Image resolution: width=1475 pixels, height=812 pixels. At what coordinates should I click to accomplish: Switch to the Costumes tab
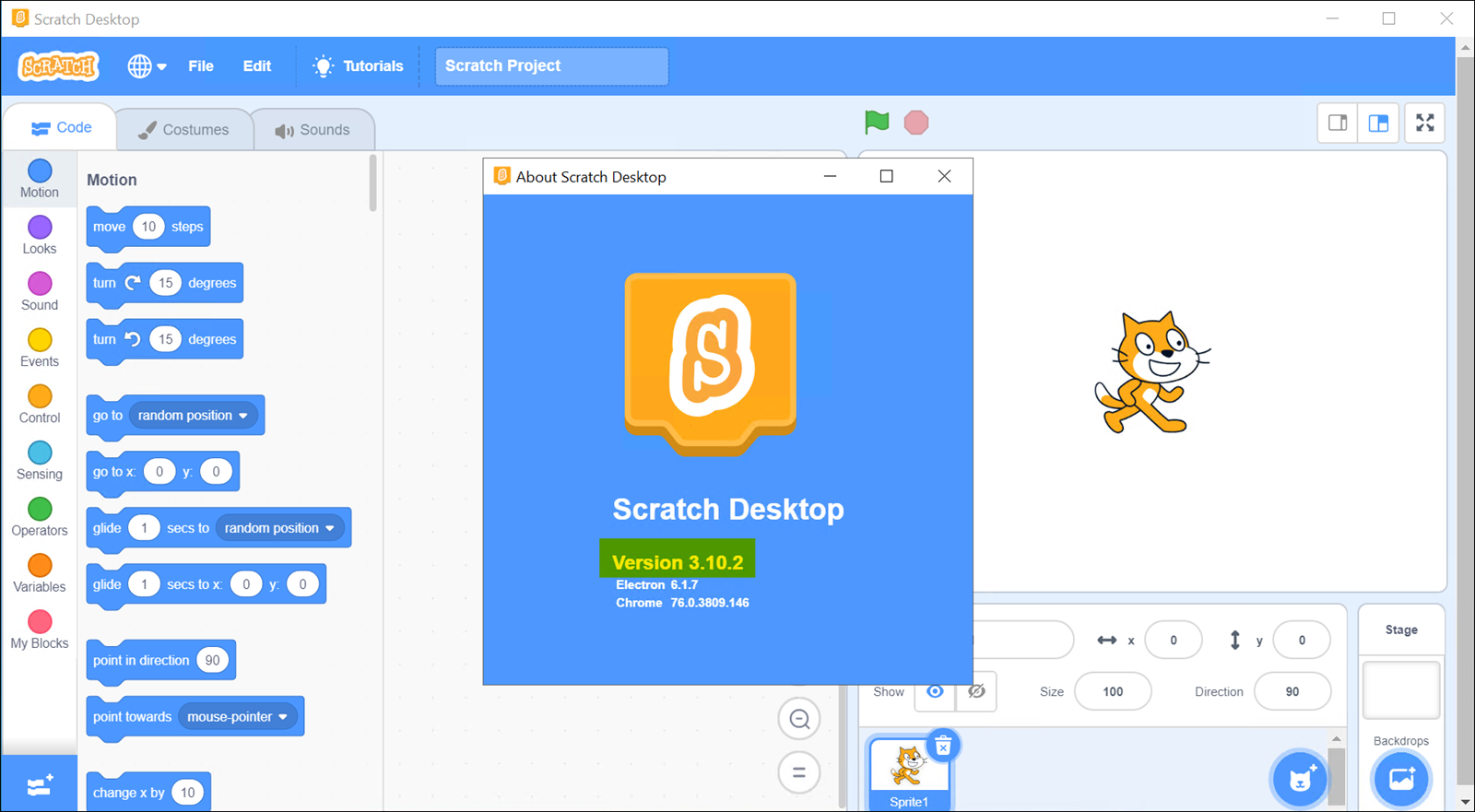(x=183, y=130)
